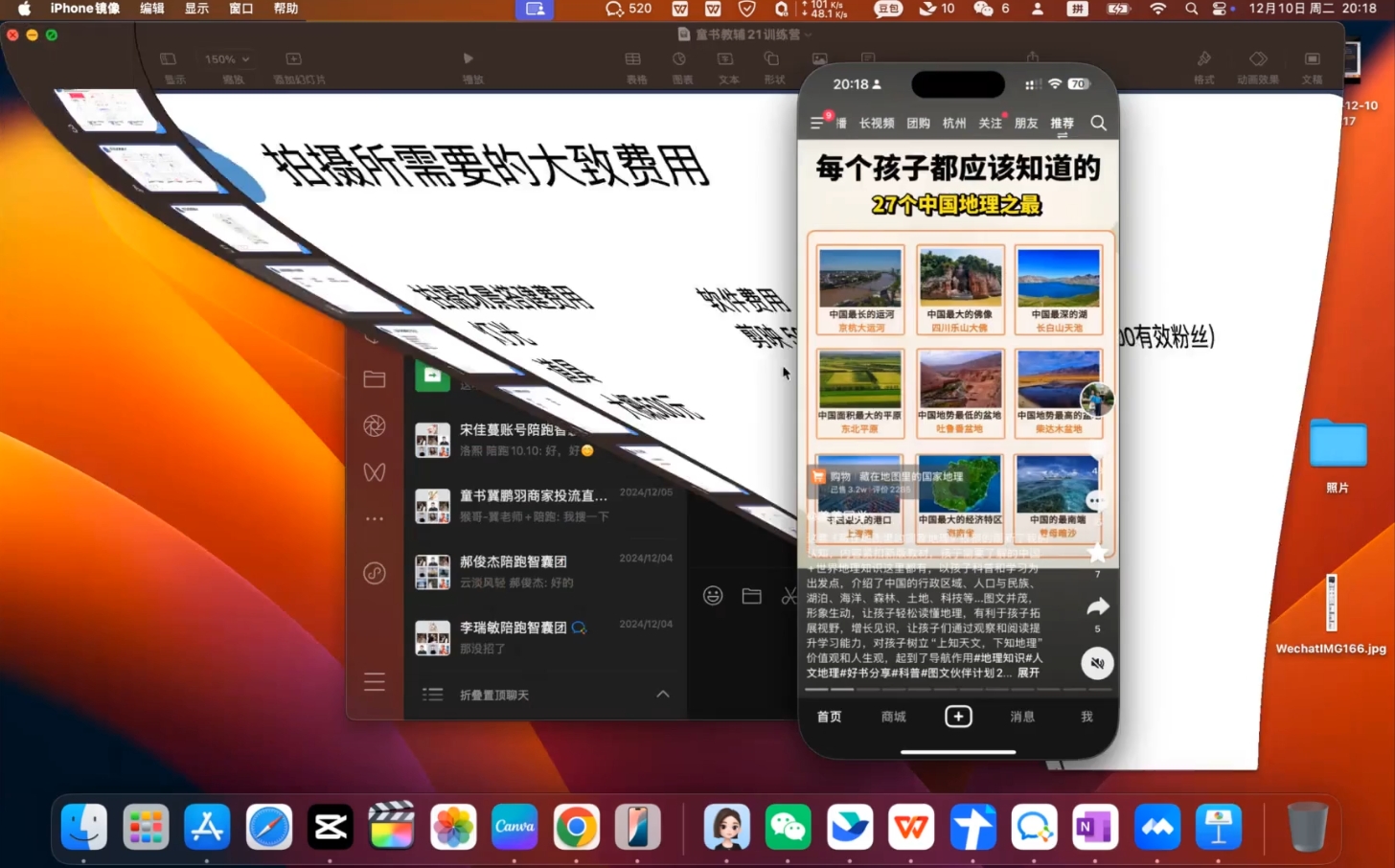The height and width of the screenshot is (868, 1395).
Task: Select the 推荐 tab in Douyin
Action: click(1062, 123)
